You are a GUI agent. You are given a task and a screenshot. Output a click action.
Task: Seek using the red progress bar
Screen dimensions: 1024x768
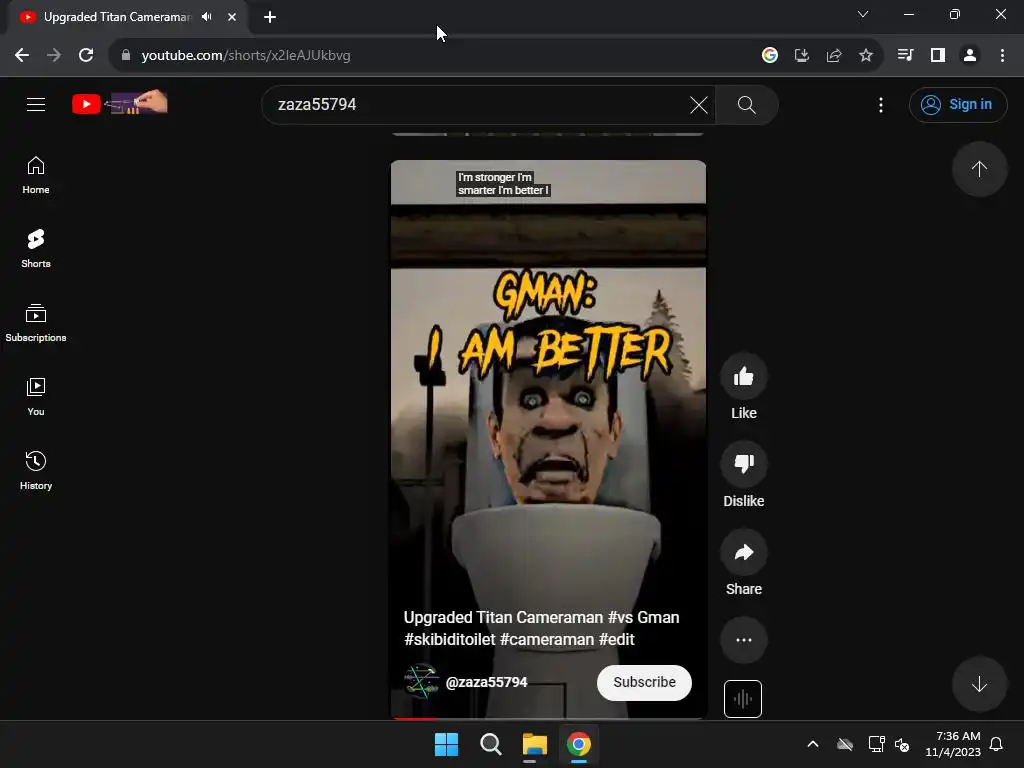click(x=548, y=718)
